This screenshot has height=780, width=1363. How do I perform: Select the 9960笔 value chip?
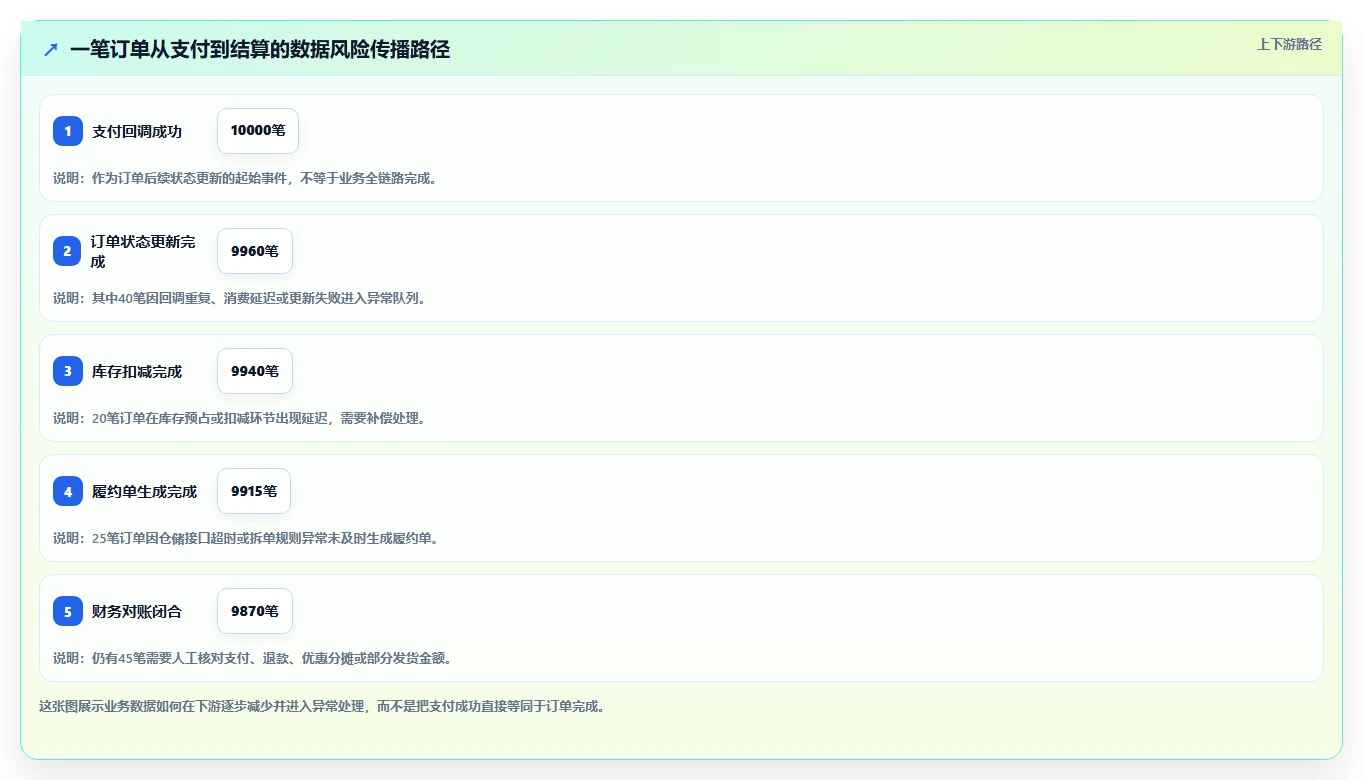(255, 251)
